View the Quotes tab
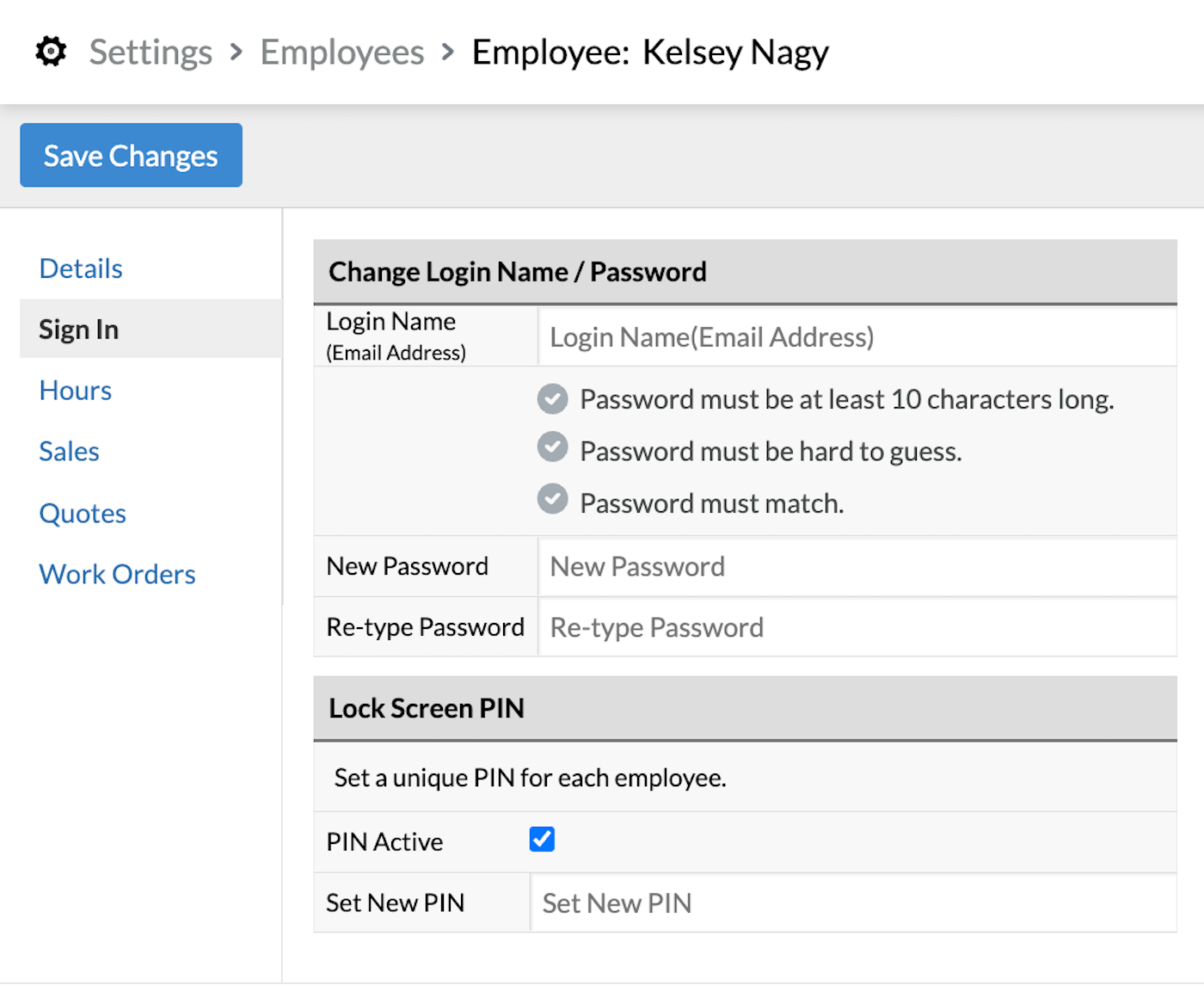Viewport: 1204px width, 986px height. pos(83,514)
